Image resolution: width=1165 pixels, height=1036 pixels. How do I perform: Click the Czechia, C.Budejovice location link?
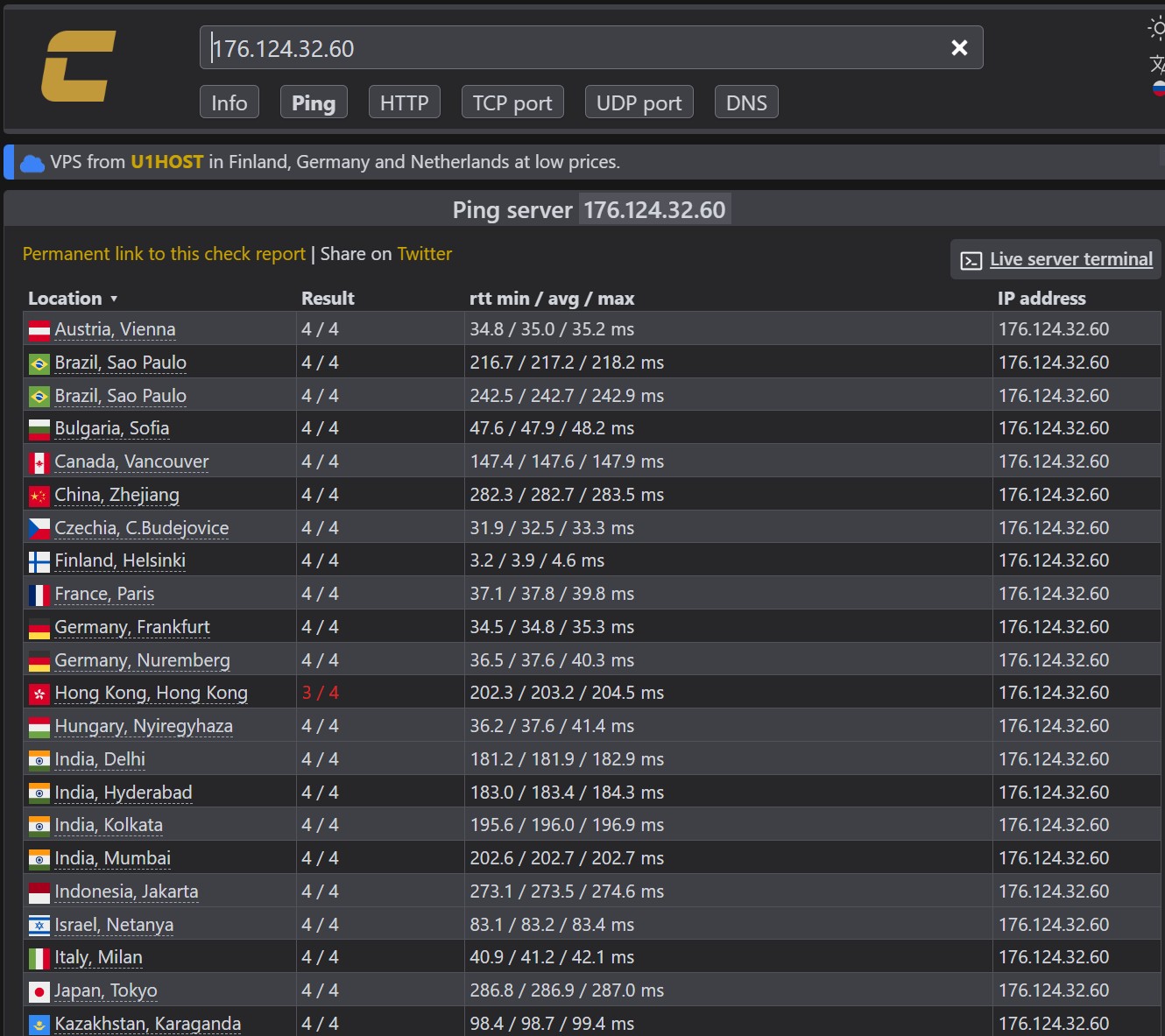click(141, 528)
